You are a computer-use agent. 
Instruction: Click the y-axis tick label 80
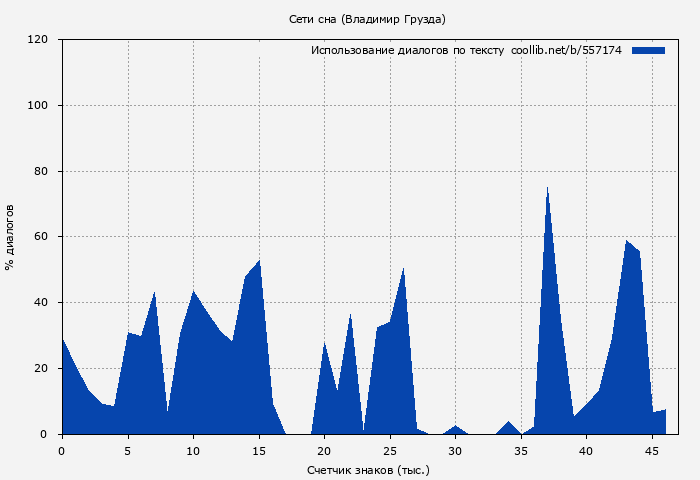pyautogui.click(x=41, y=171)
